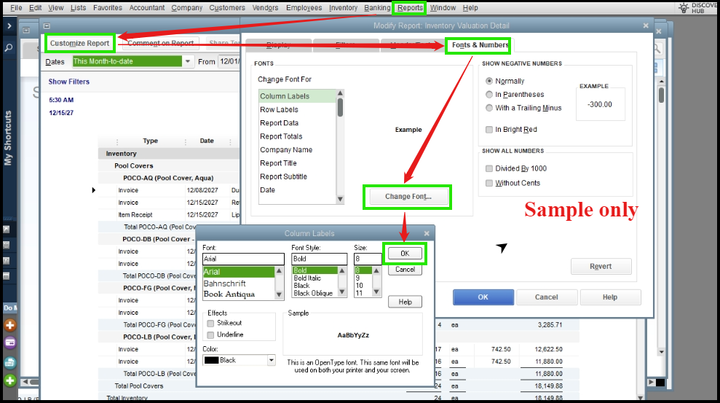
Task: Close the Column Labels font dialog
Action: pyautogui.click(x=426, y=234)
